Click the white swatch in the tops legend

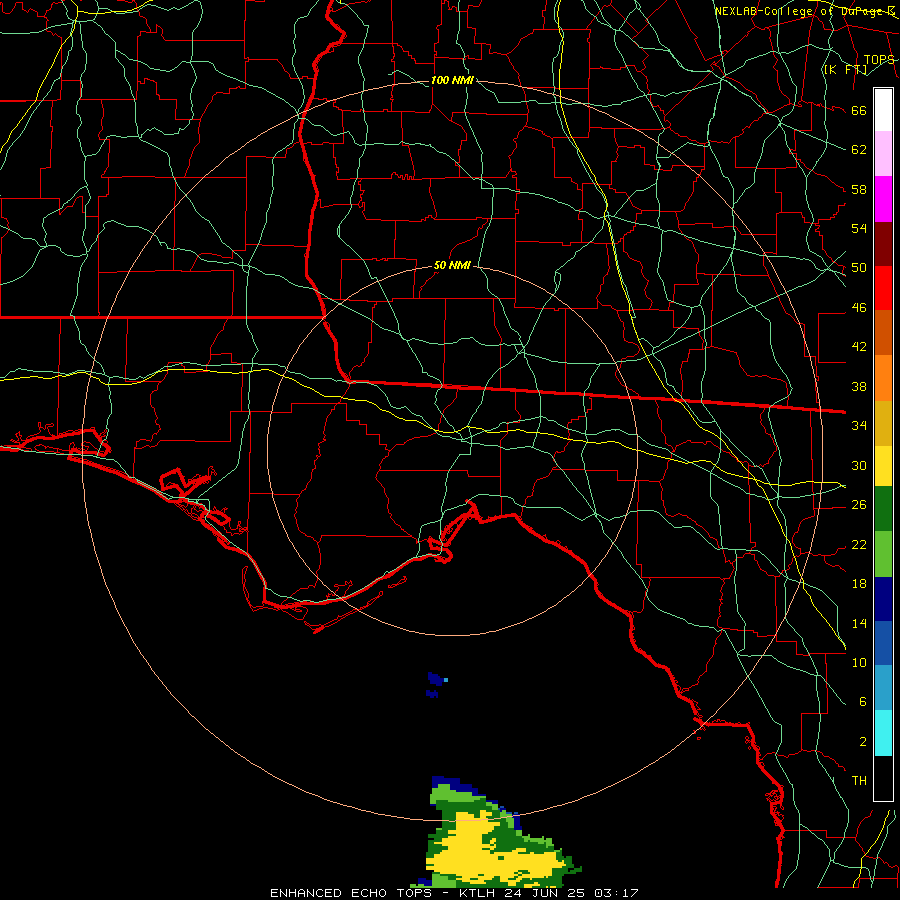pyautogui.click(x=883, y=110)
